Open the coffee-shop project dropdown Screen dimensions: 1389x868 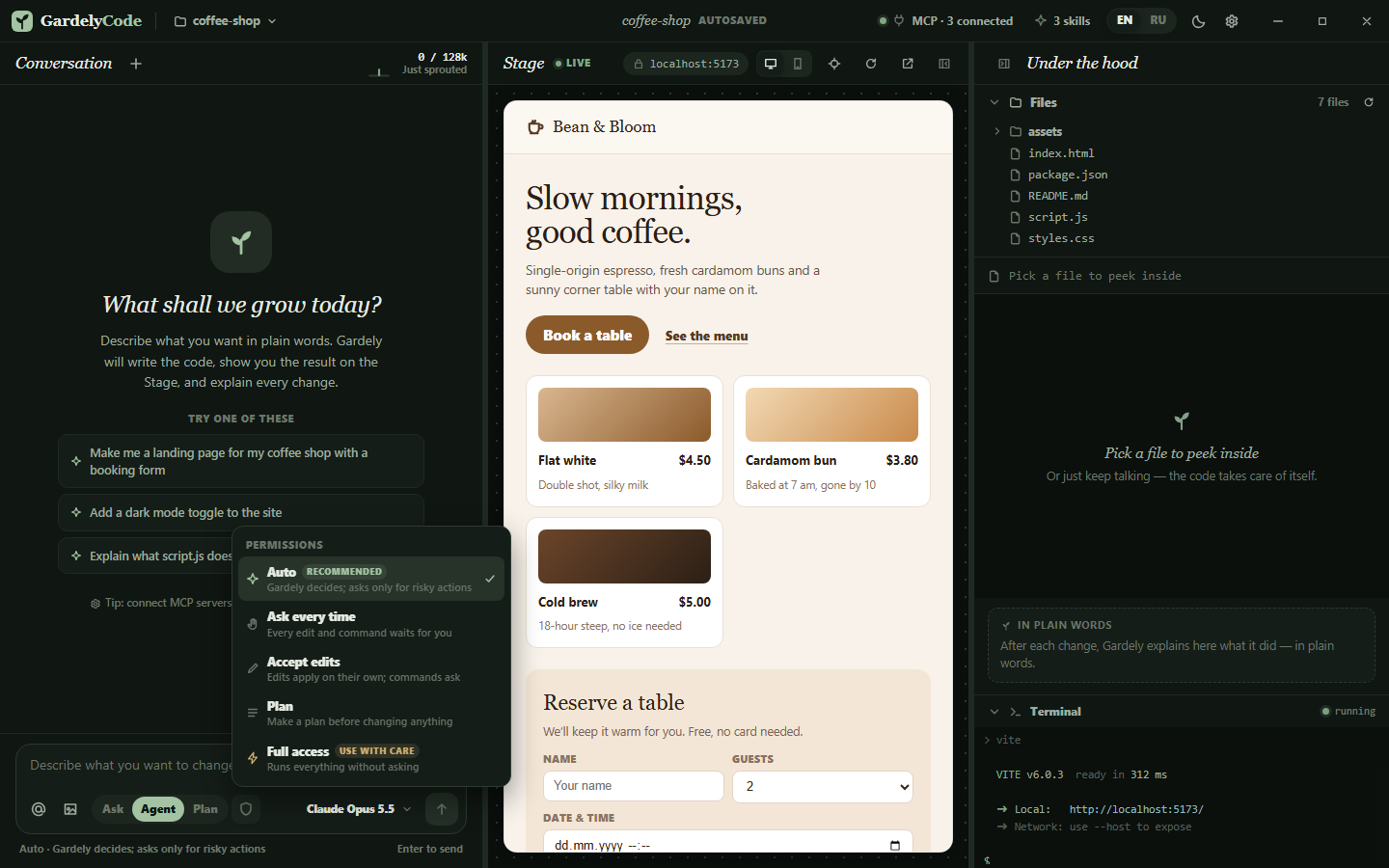coord(226,21)
